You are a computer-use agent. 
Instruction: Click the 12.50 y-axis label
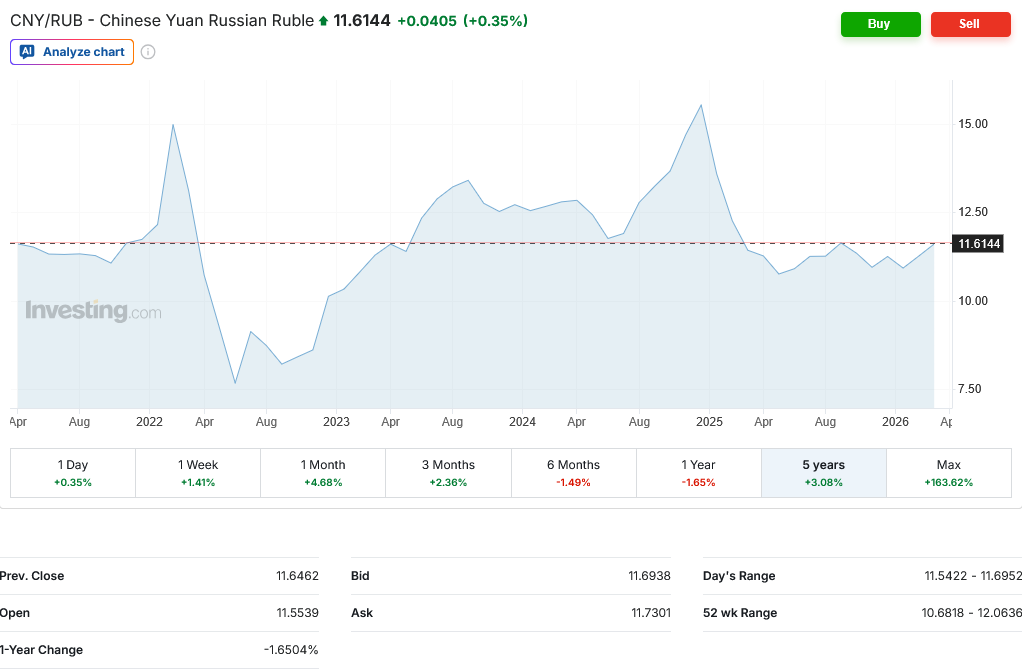coord(972,212)
